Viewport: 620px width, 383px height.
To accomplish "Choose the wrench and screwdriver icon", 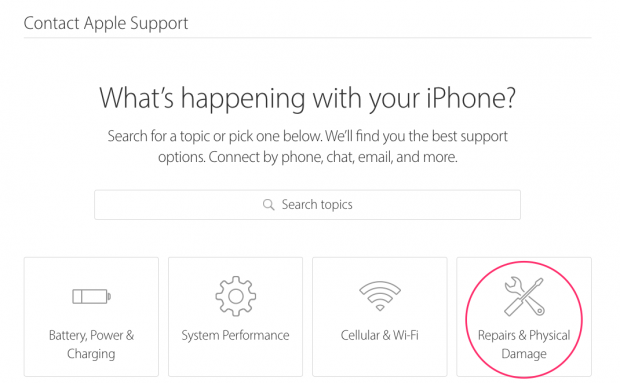I will 524,296.
